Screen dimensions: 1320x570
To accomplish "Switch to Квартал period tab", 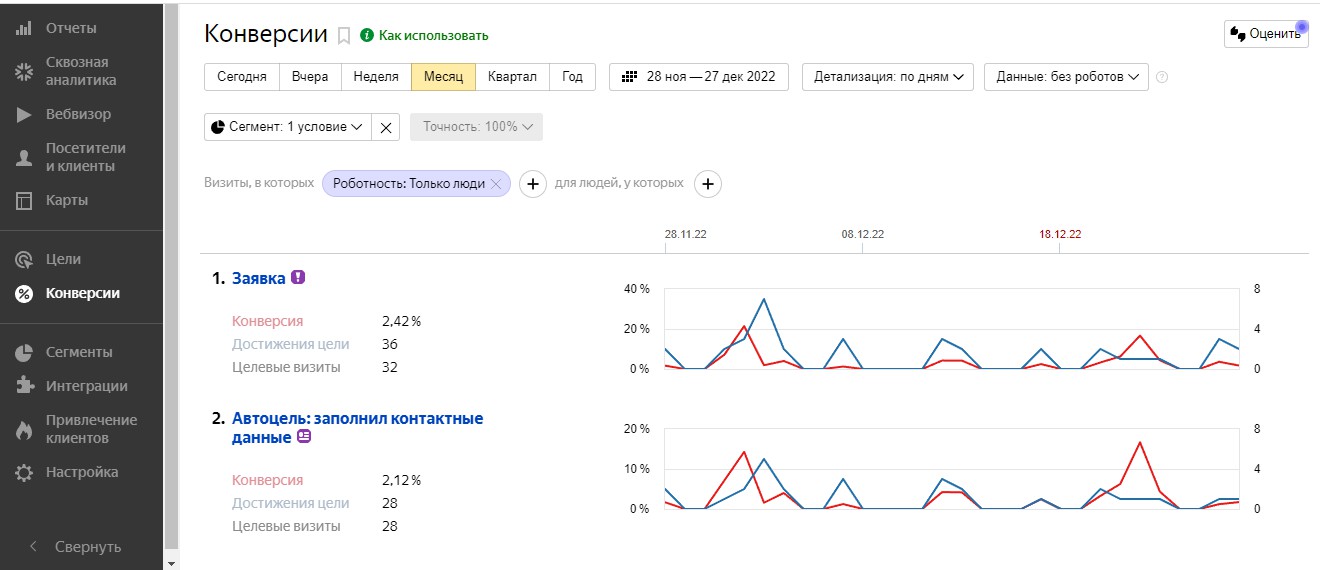I will pyautogui.click(x=512, y=77).
